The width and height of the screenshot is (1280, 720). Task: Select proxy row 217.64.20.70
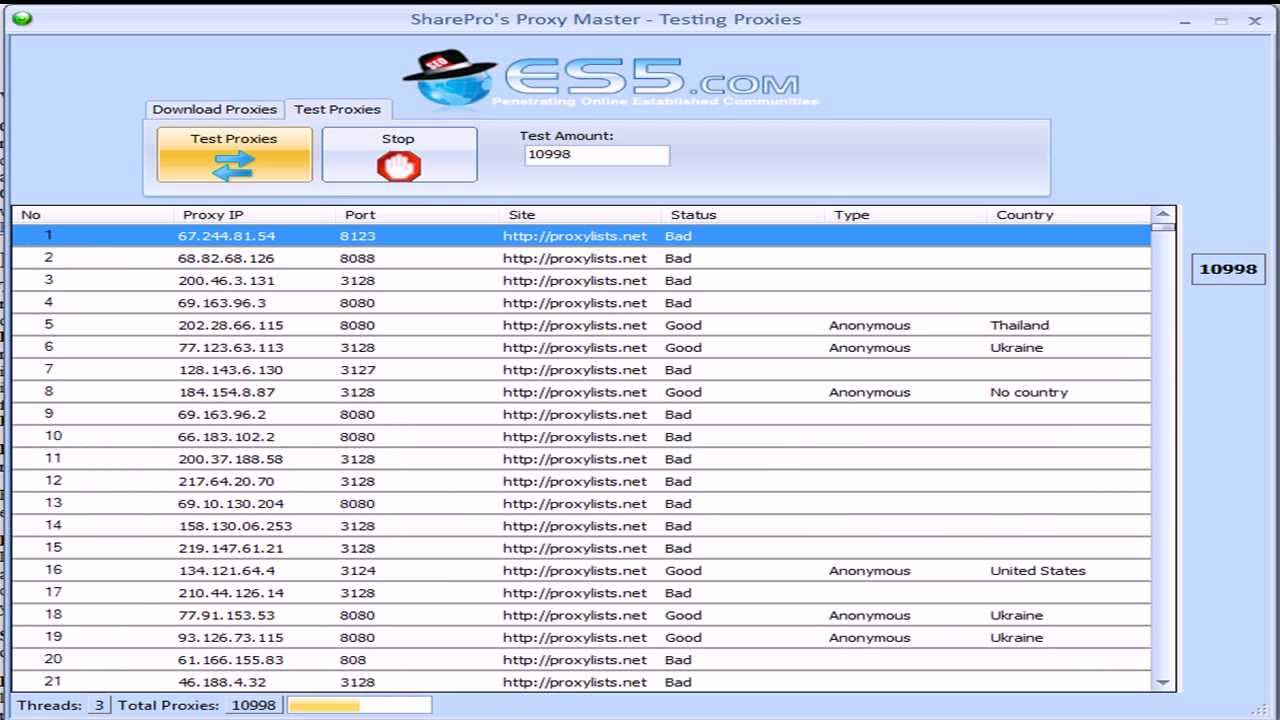point(581,481)
